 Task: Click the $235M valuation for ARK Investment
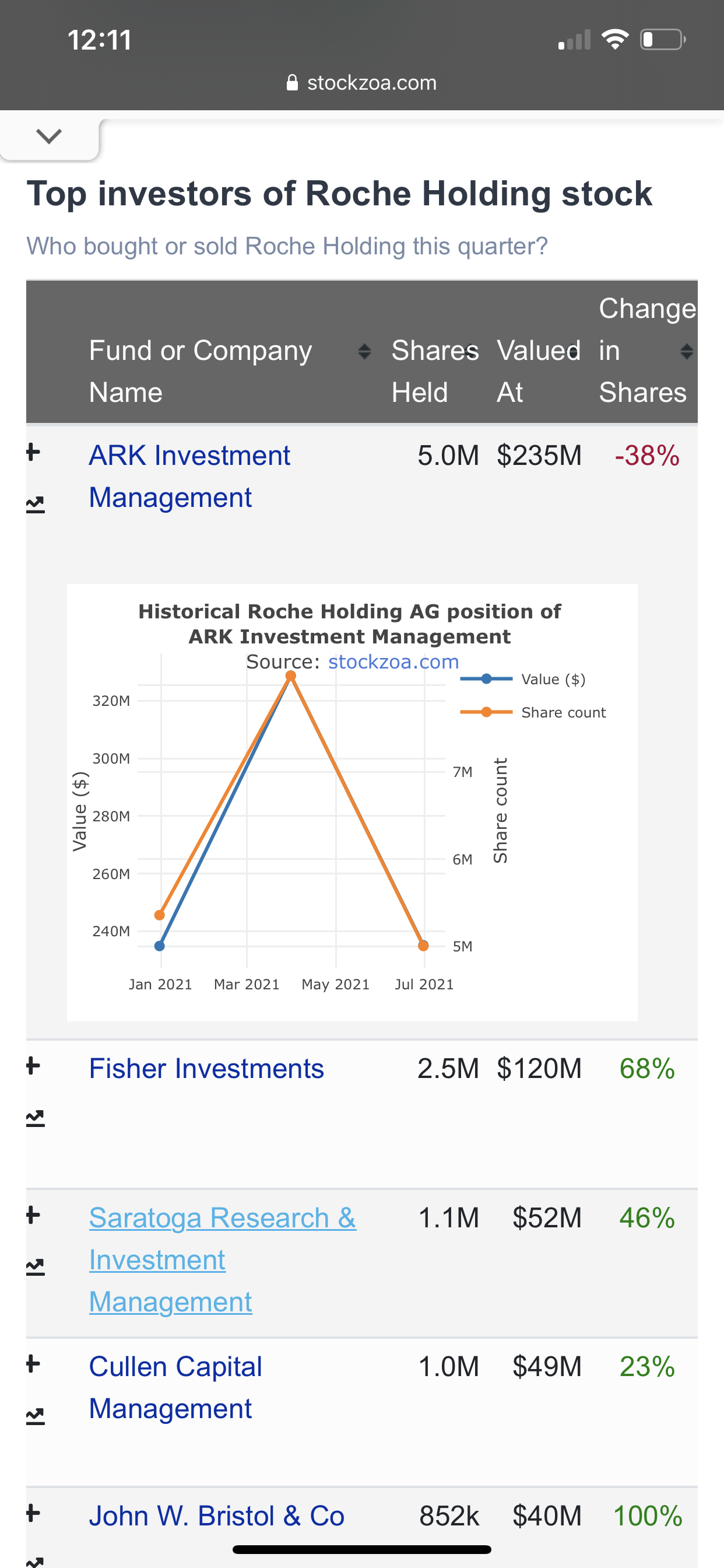[x=539, y=456]
